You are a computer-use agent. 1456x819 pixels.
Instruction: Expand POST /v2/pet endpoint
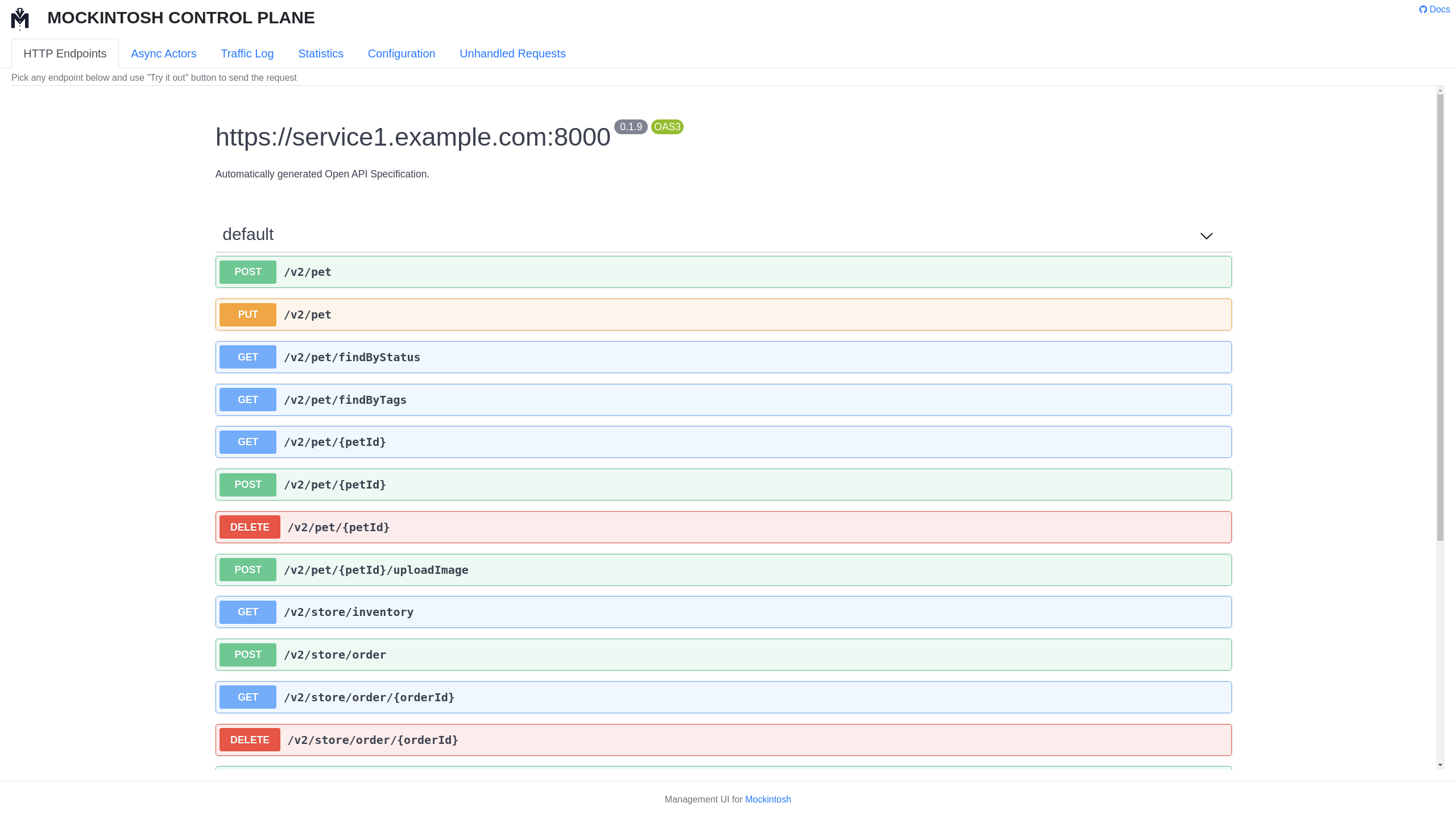[722, 272]
